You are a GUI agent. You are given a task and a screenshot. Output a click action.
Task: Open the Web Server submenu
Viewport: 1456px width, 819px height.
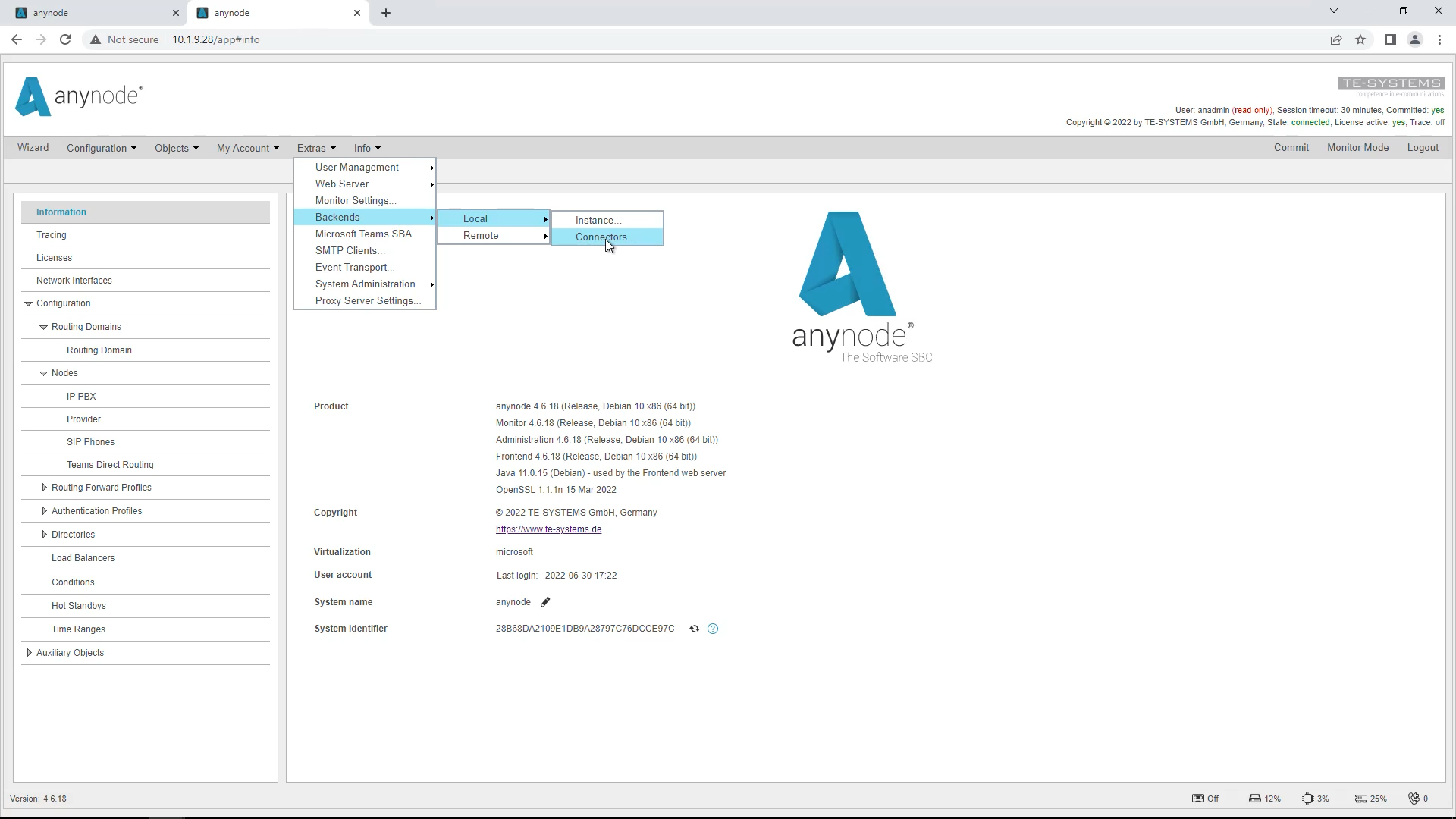point(365,184)
